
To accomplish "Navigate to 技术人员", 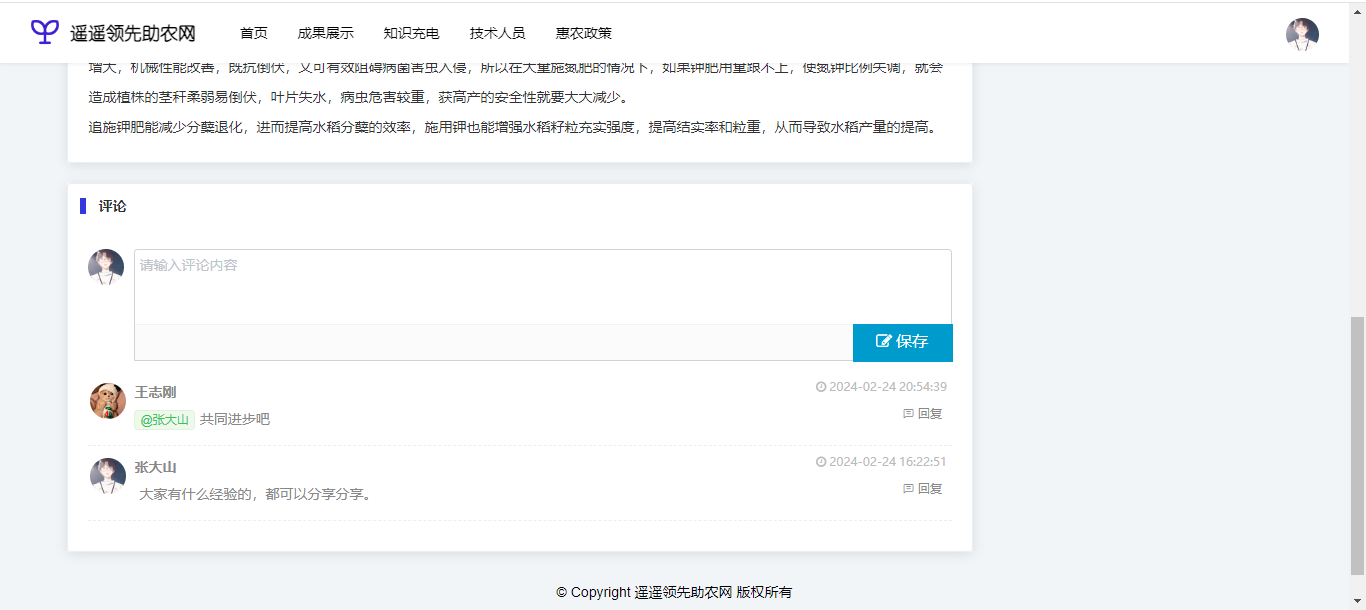I will coord(497,33).
